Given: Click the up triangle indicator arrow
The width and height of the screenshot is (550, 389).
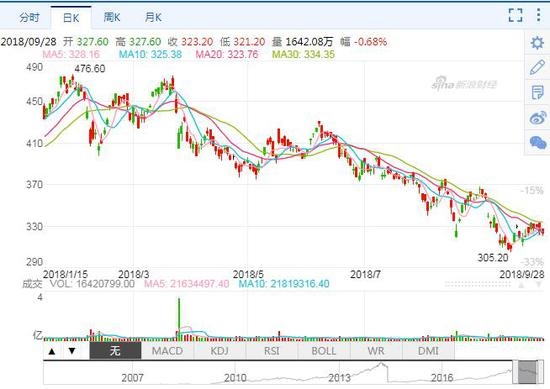Looking at the screenshot, I should 52,351.
